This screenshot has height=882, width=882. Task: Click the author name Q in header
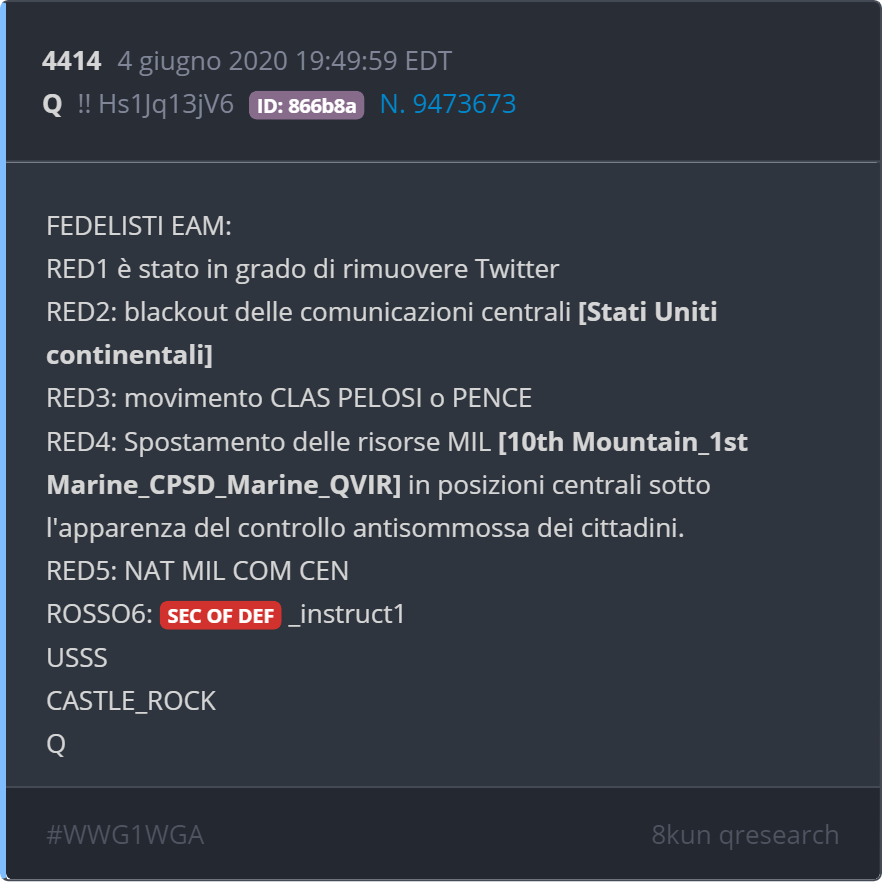(53, 105)
